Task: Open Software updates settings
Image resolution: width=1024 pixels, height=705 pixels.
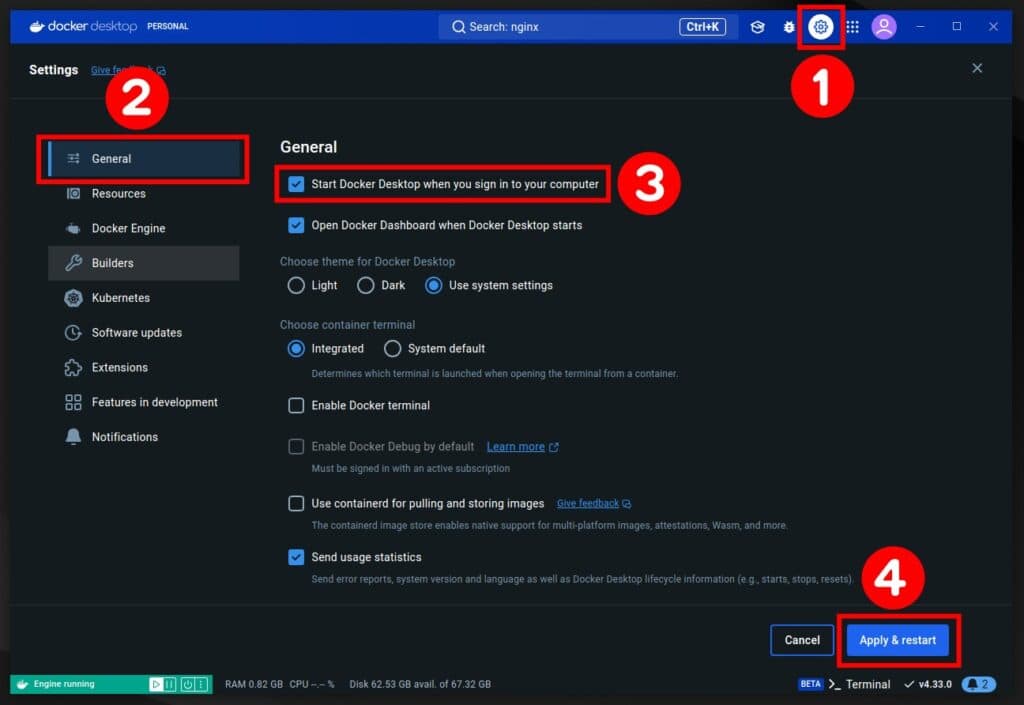Action: [144, 332]
